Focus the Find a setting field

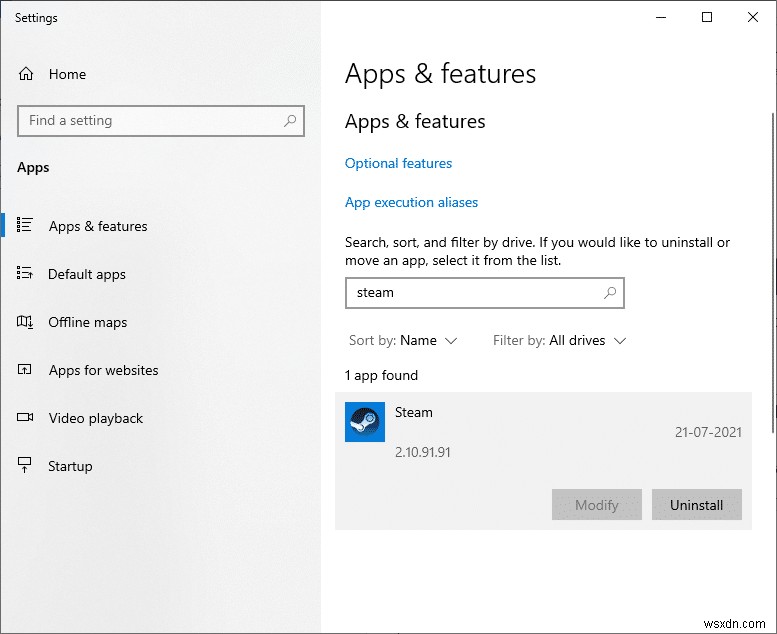tap(150, 121)
